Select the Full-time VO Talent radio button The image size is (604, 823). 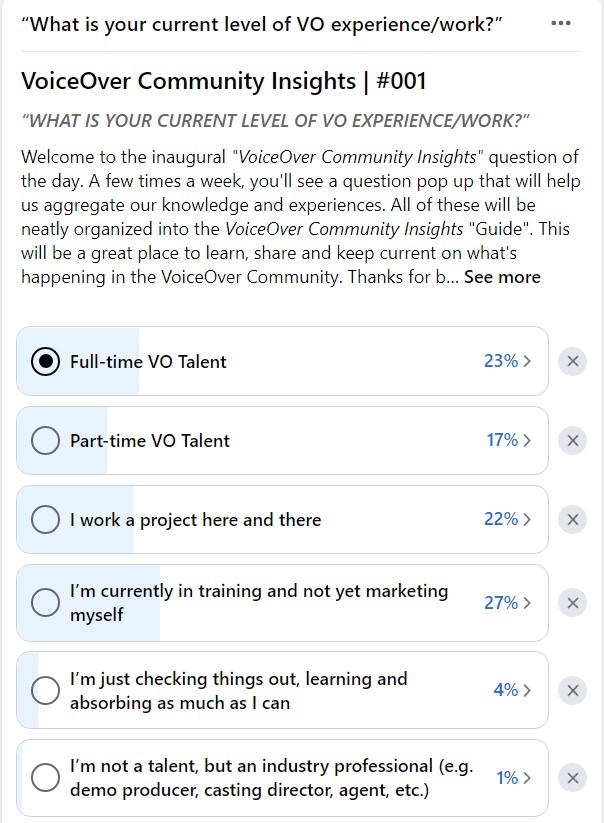tap(45, 361)
